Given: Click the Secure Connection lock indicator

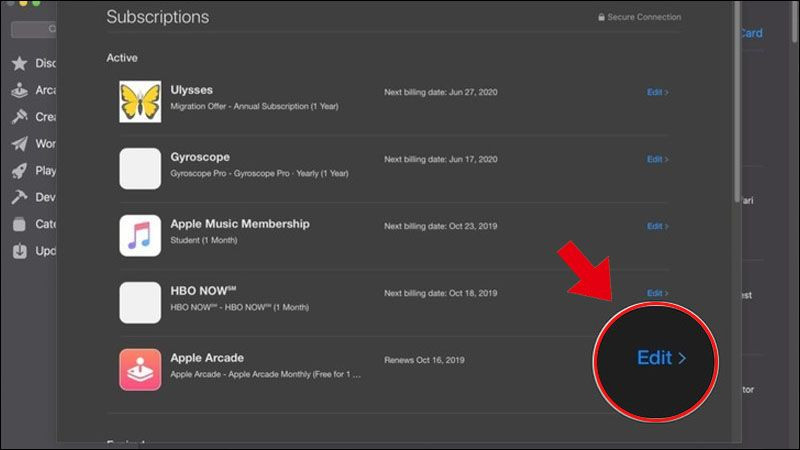Looking at the screenshot, I should pos(639,17).
